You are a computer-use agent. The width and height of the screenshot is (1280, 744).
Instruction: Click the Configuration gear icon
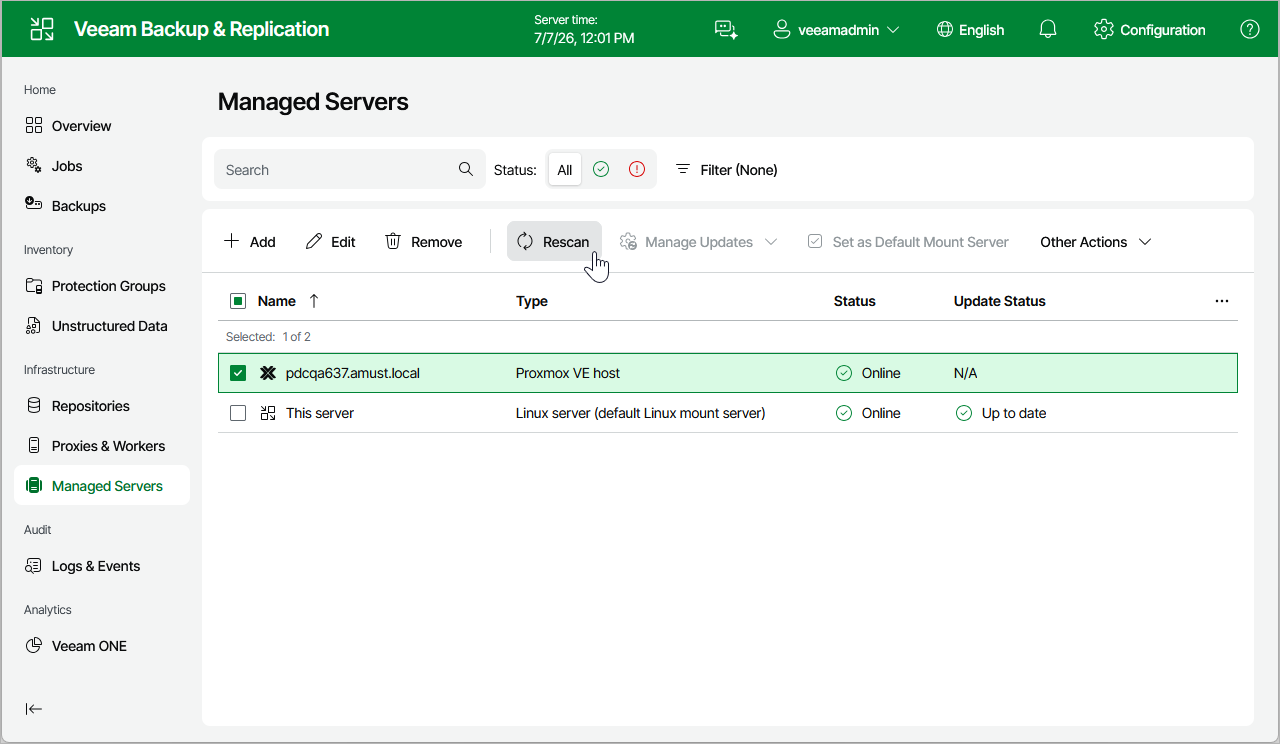point(1104,29)
